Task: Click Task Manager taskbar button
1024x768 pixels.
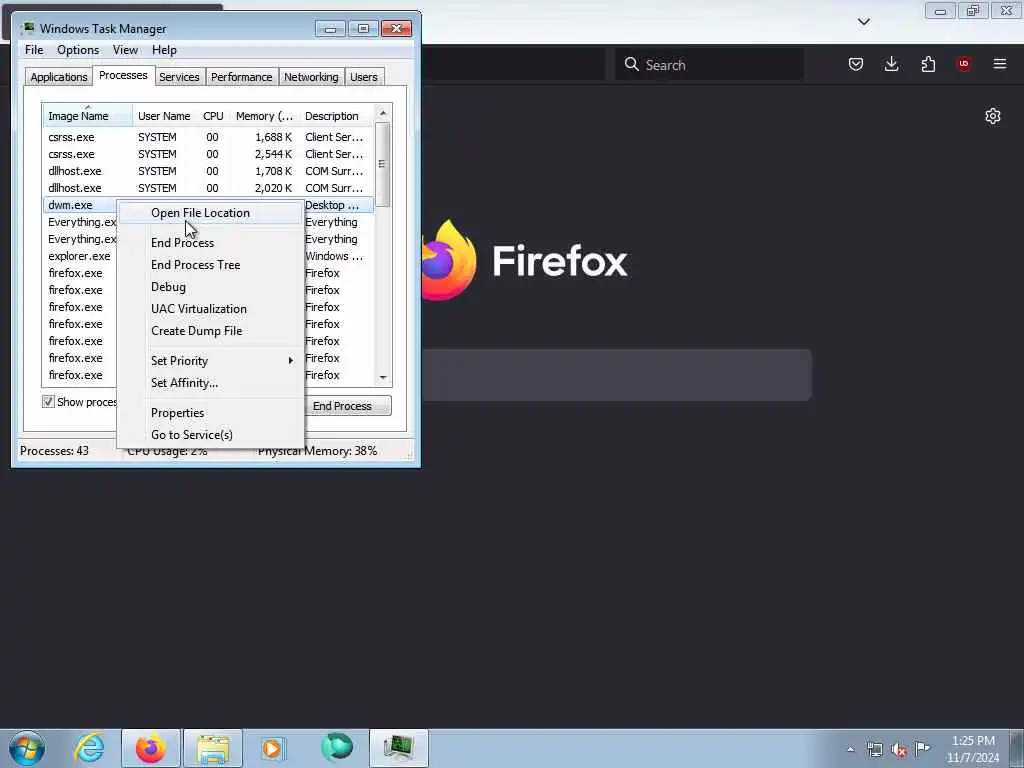Action: pyautogui.click(x=398, y=748)
